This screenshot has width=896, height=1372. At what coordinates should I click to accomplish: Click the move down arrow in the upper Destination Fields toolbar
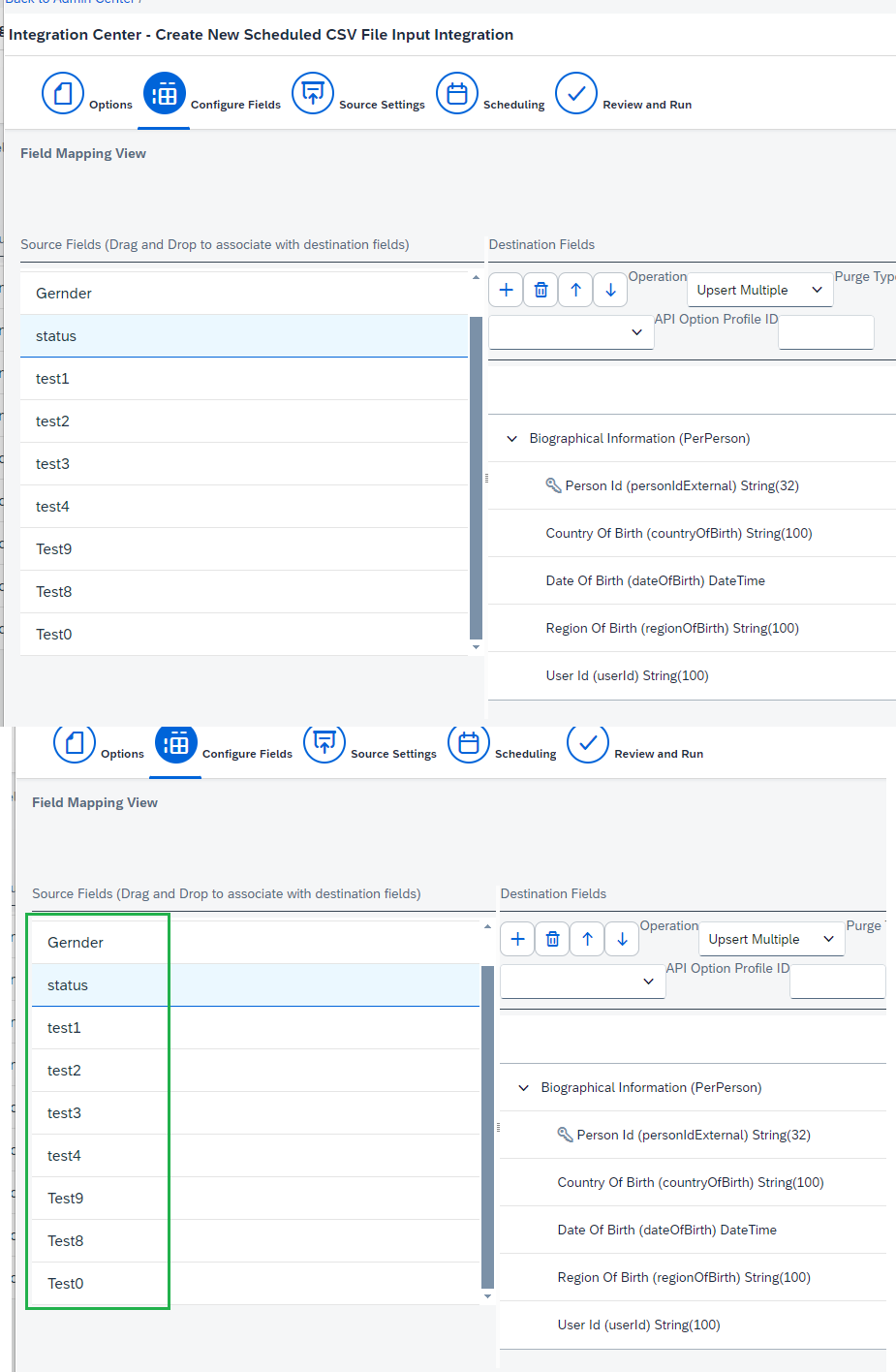pyautogui.click(x=610, y=290)
